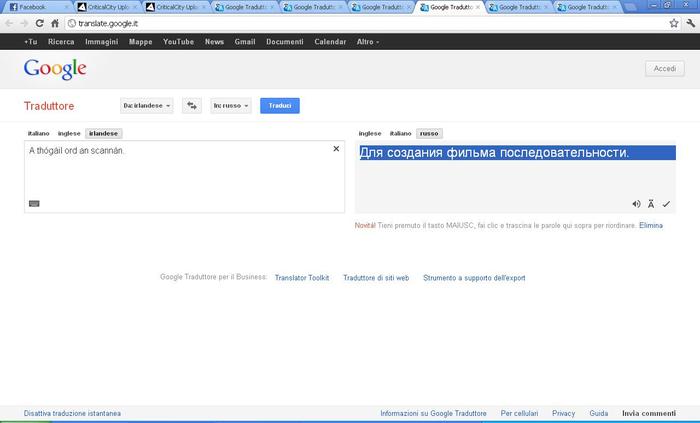This screenshot has width=700, height=423.
Task: Reload the page in browser
Action: point(39,23)
